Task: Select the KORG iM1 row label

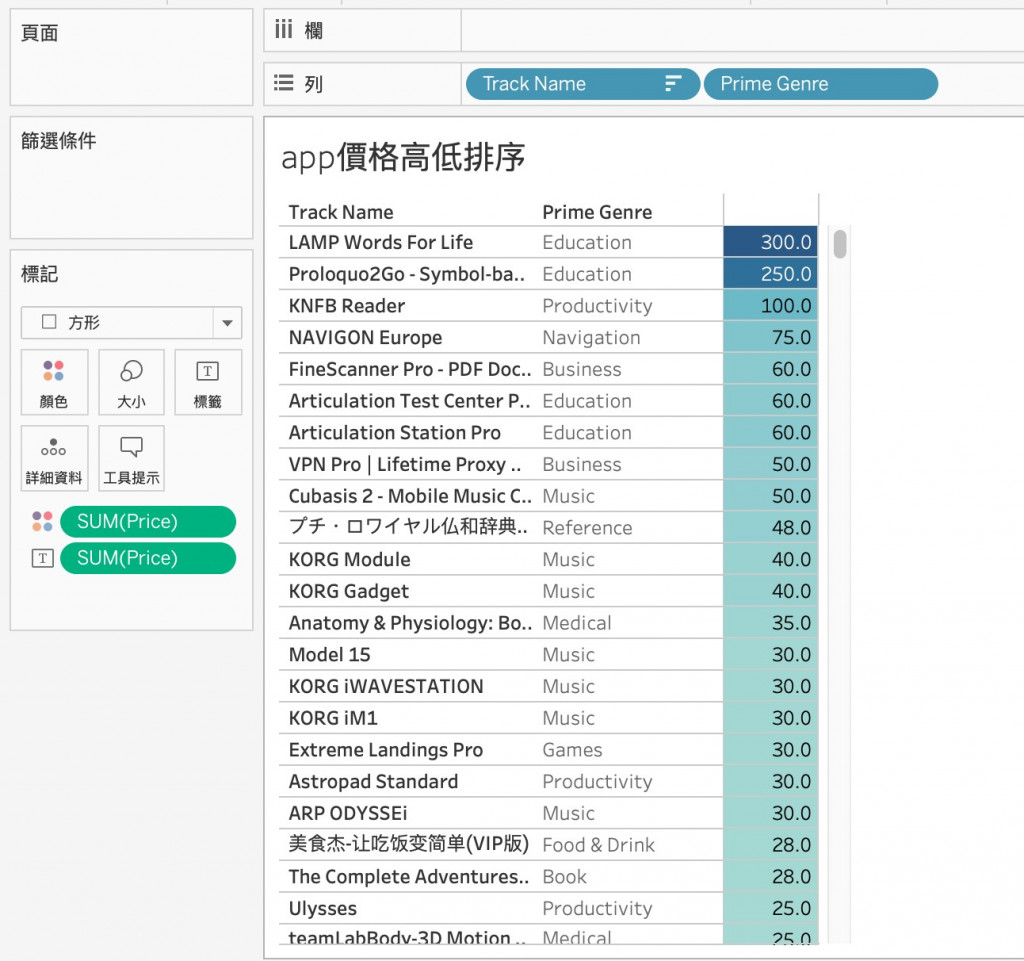Action: (x=333, y=718)
